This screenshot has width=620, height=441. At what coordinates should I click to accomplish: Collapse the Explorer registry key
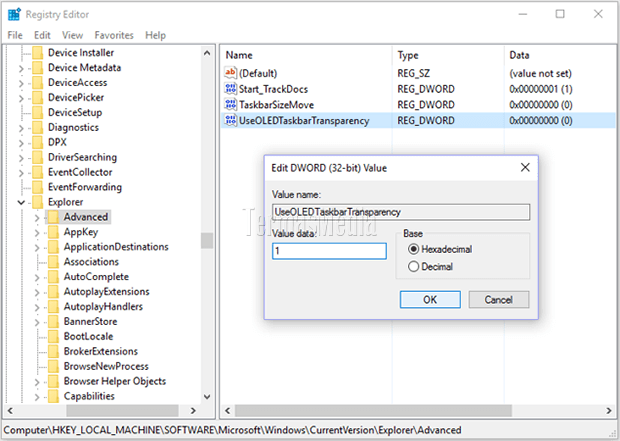click(x=21, y=203)
